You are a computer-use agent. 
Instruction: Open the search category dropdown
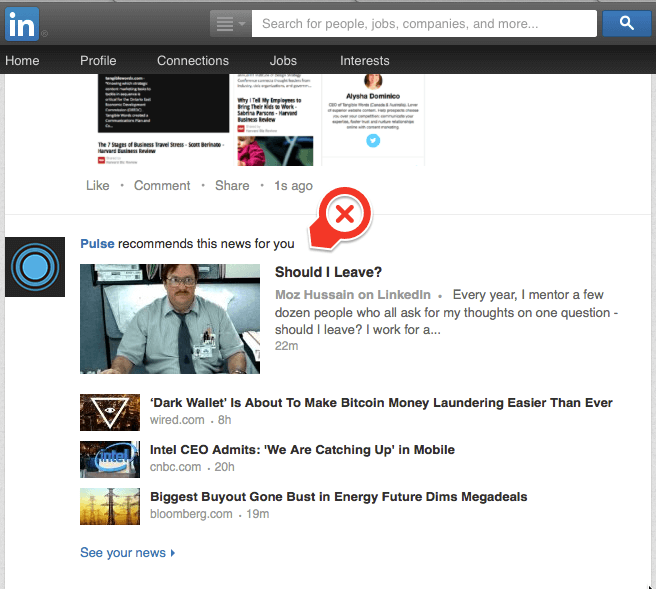(229, 23)
